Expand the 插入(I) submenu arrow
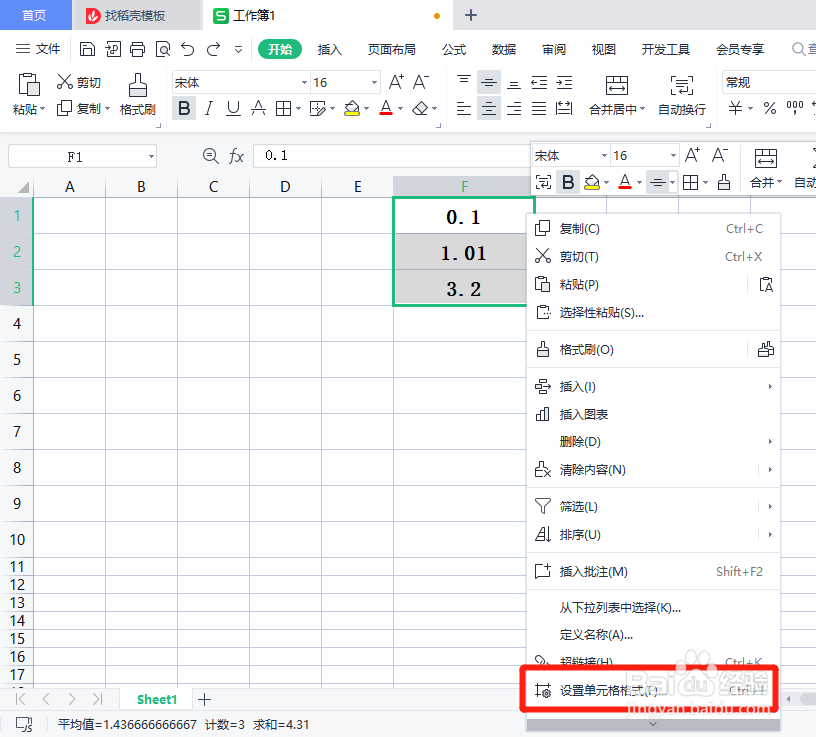The width and height of the screenshot is (816, 737). point(770,386)
